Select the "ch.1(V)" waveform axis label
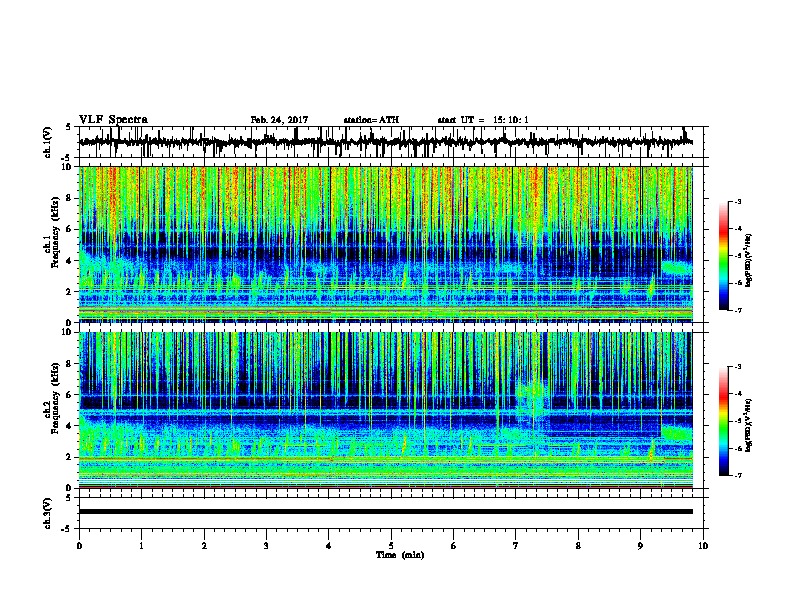 coord(48,142)
